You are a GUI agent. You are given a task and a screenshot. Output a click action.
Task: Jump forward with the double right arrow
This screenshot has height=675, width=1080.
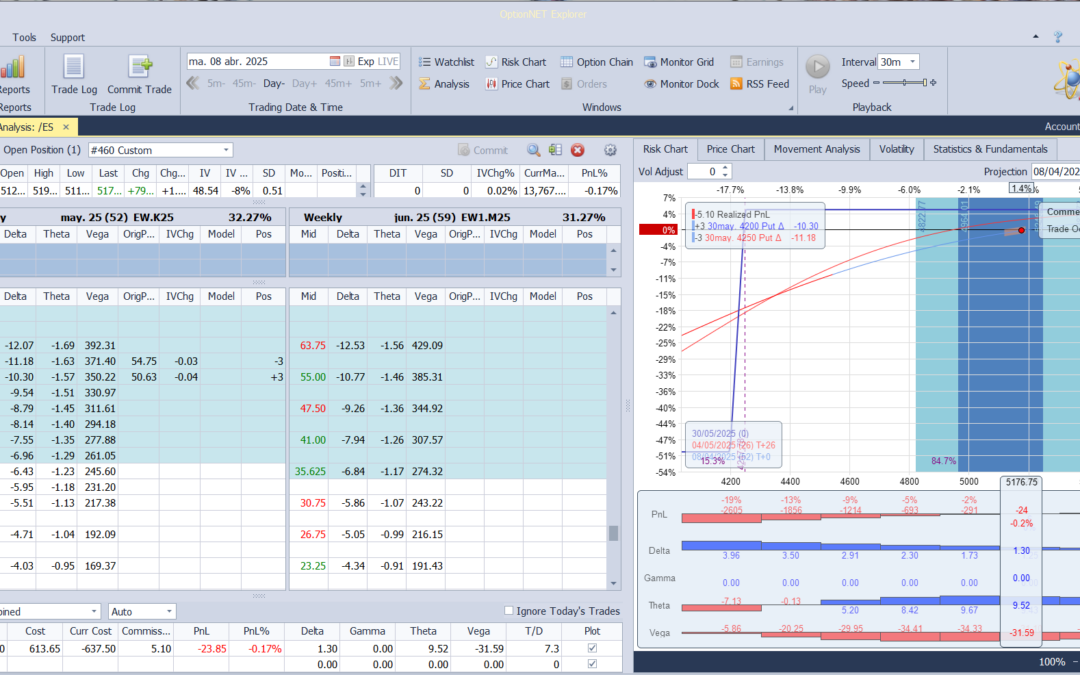tap(396, 83)
